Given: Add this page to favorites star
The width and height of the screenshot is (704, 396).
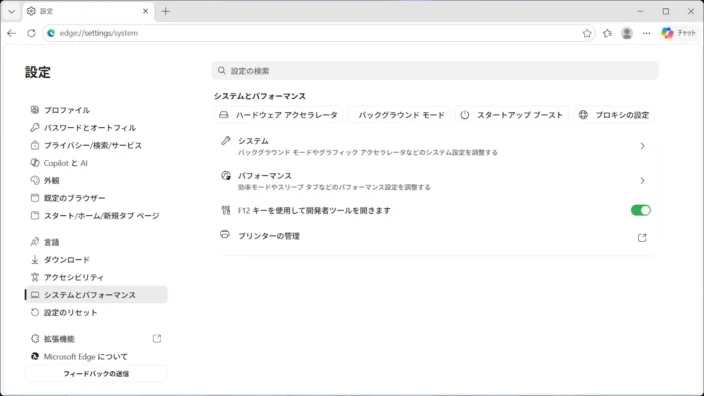Looking at the screenshot, I should pyautogui.click(x=587, y=33).
